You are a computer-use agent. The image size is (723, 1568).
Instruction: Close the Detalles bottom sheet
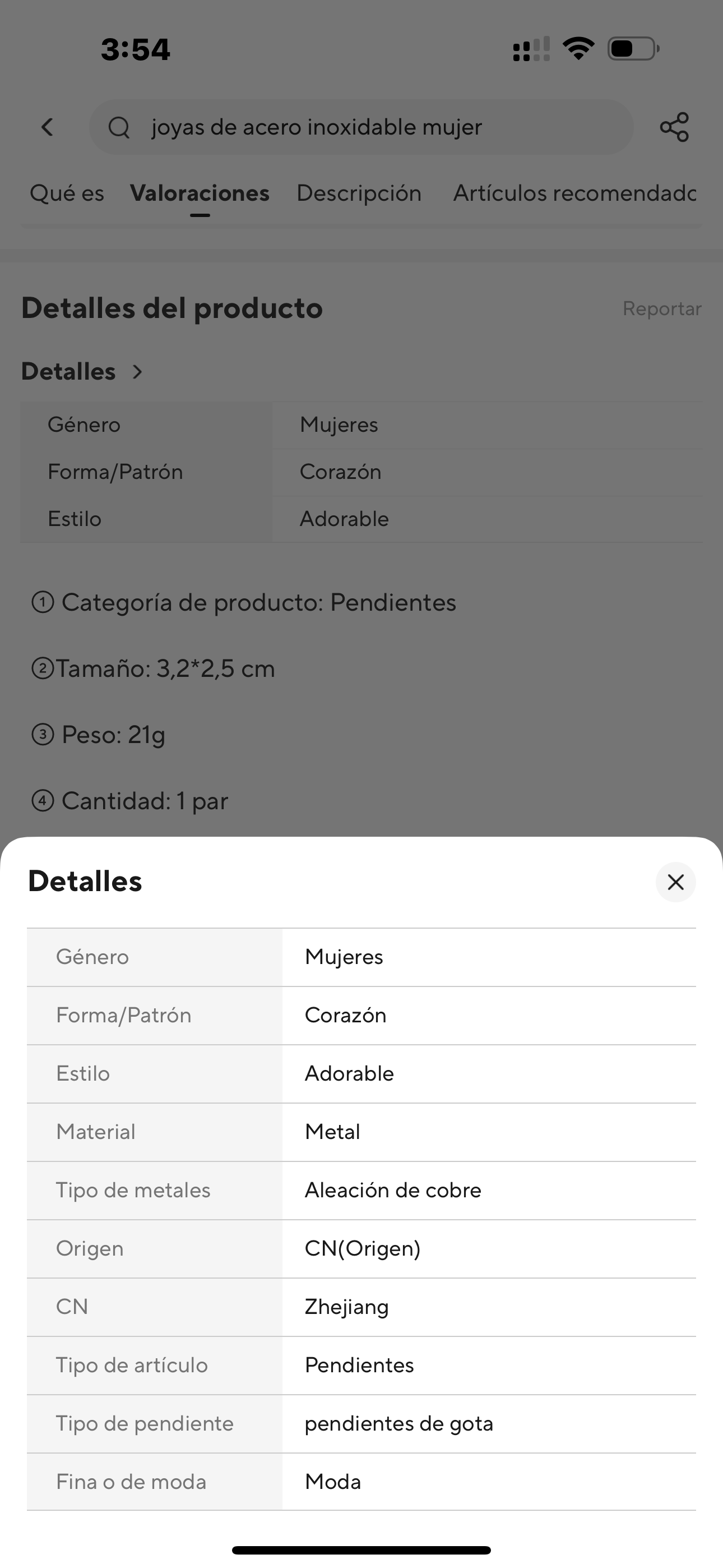675,882
